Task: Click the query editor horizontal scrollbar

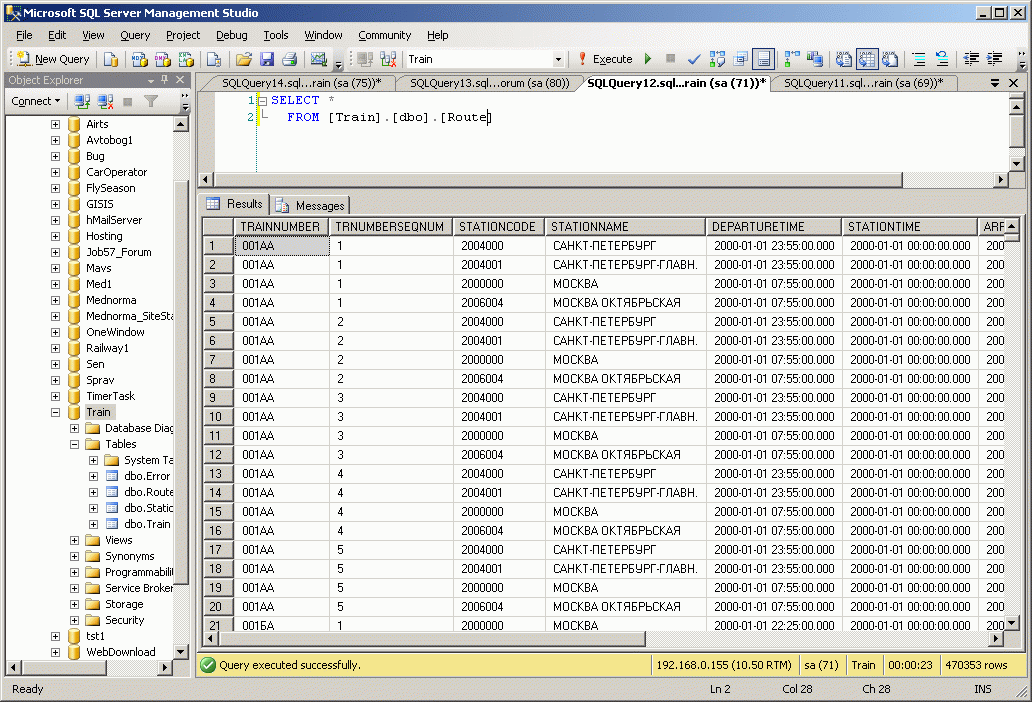Action: pos(559,180)
